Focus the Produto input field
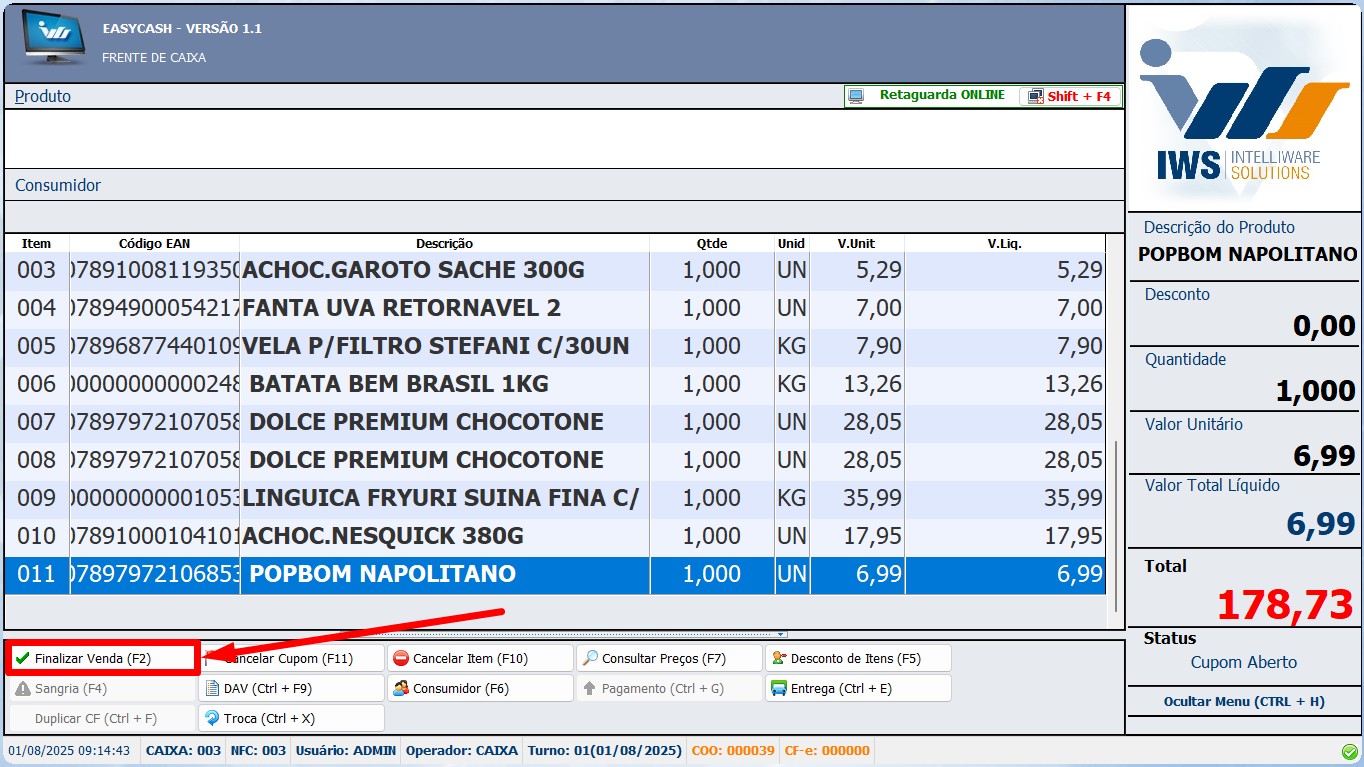 tap(564, 139)
